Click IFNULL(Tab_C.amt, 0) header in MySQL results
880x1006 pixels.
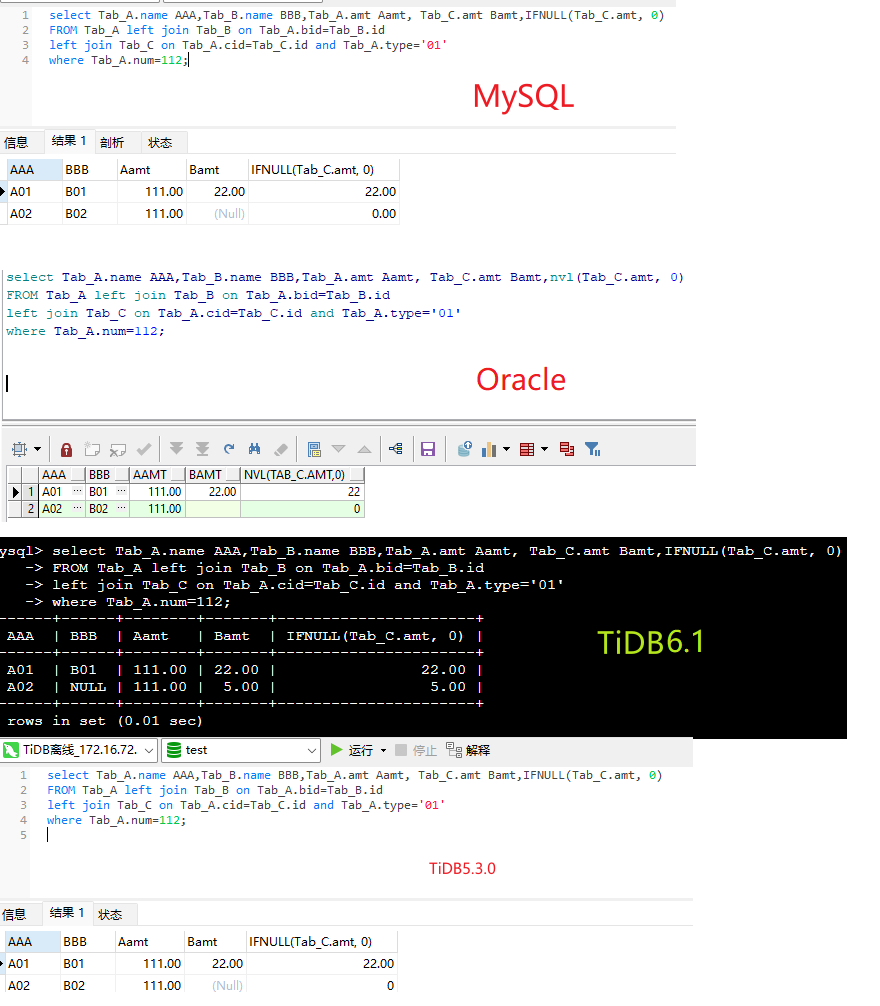coord(324,170)
